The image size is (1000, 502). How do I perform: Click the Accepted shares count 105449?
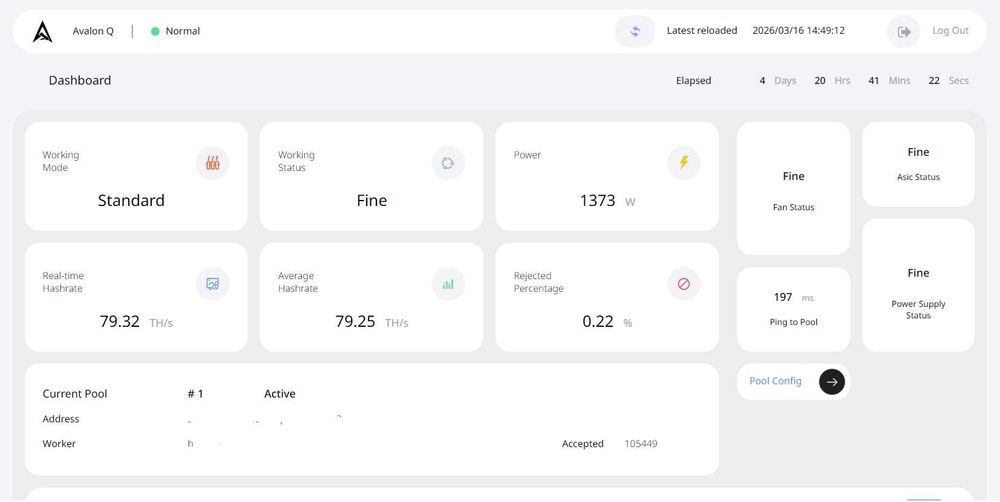(641, 444)
